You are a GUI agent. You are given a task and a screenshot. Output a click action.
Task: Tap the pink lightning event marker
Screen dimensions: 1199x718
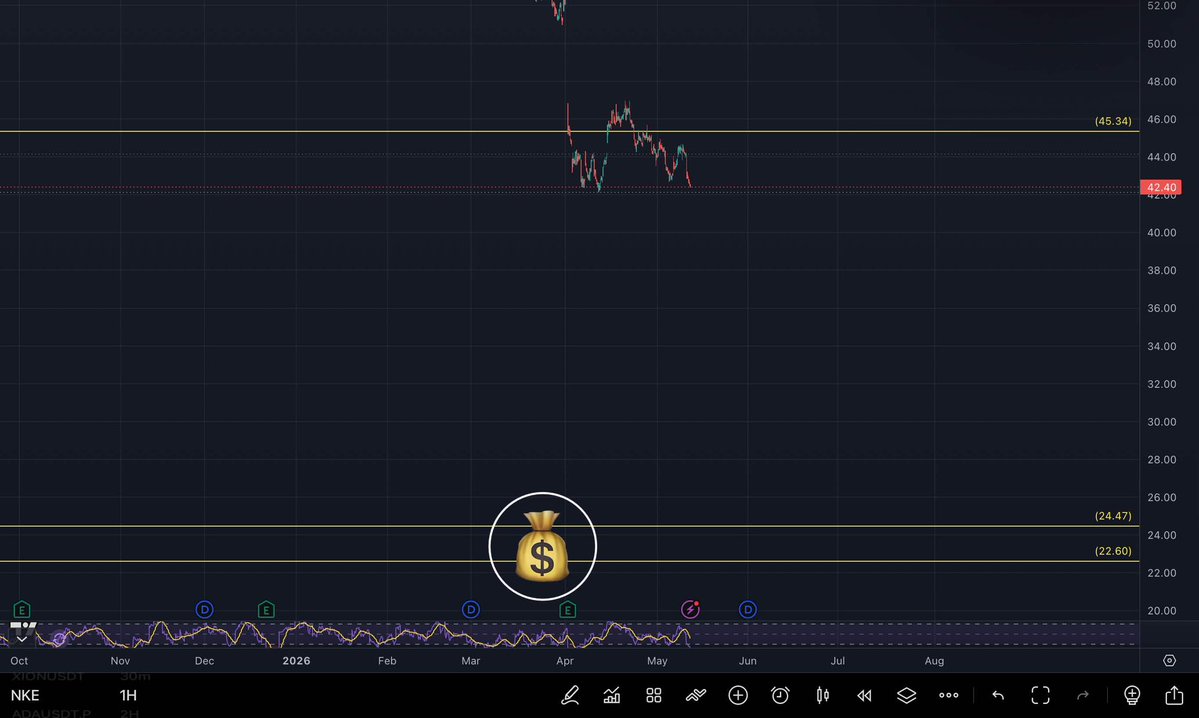pos(690,609)
